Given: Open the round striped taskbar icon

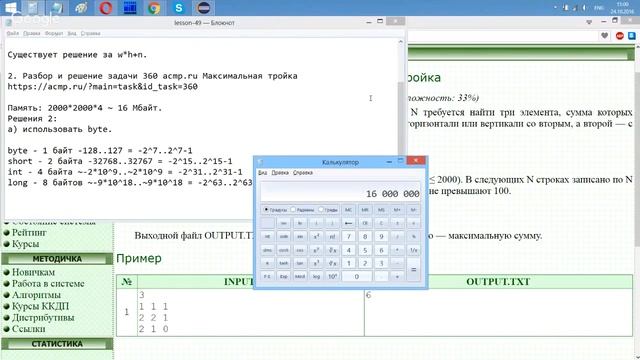Looking at the screenshot, I should point(203,8).
